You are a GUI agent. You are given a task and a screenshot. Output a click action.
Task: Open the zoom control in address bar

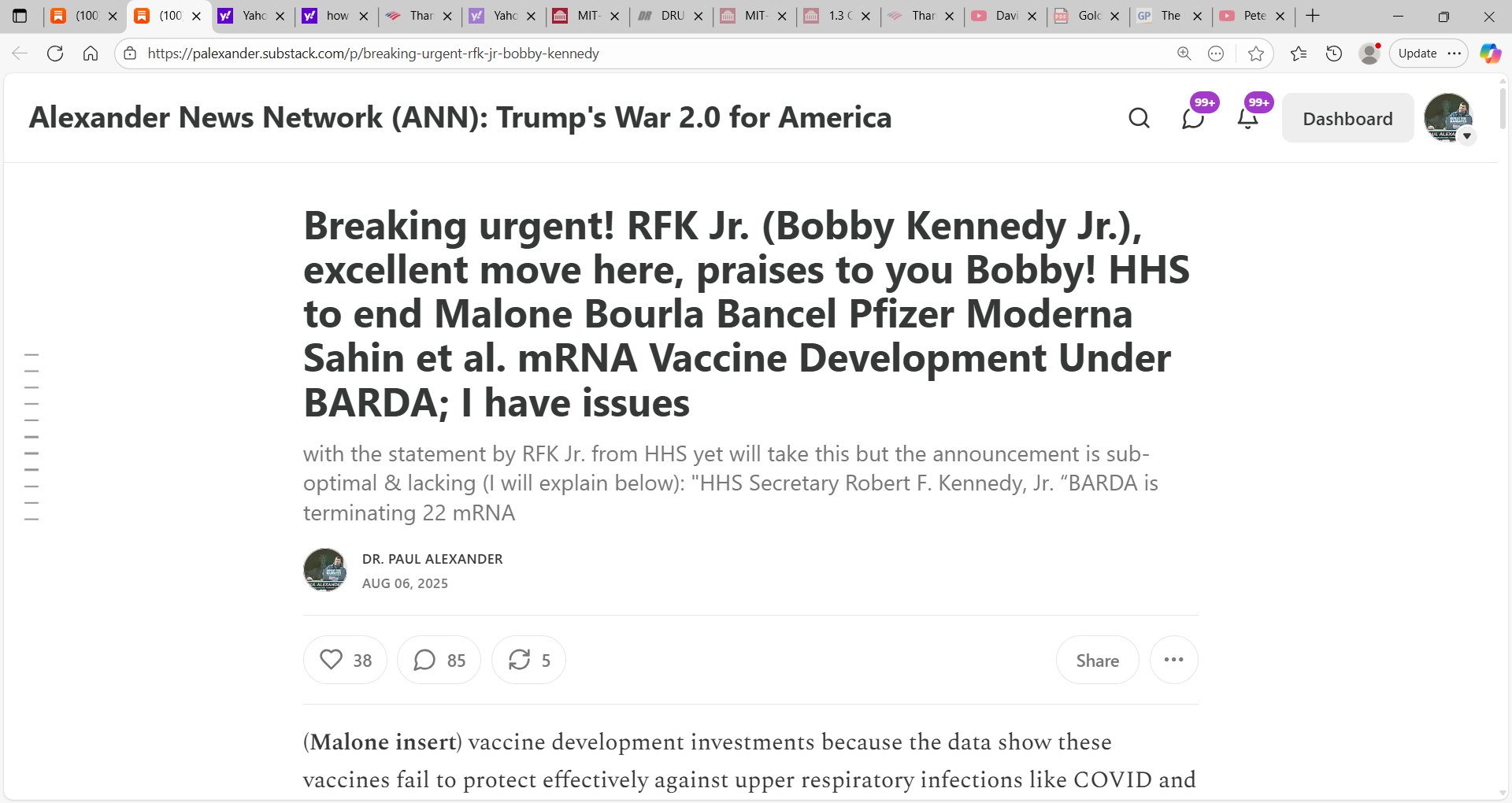point(1184,54)
